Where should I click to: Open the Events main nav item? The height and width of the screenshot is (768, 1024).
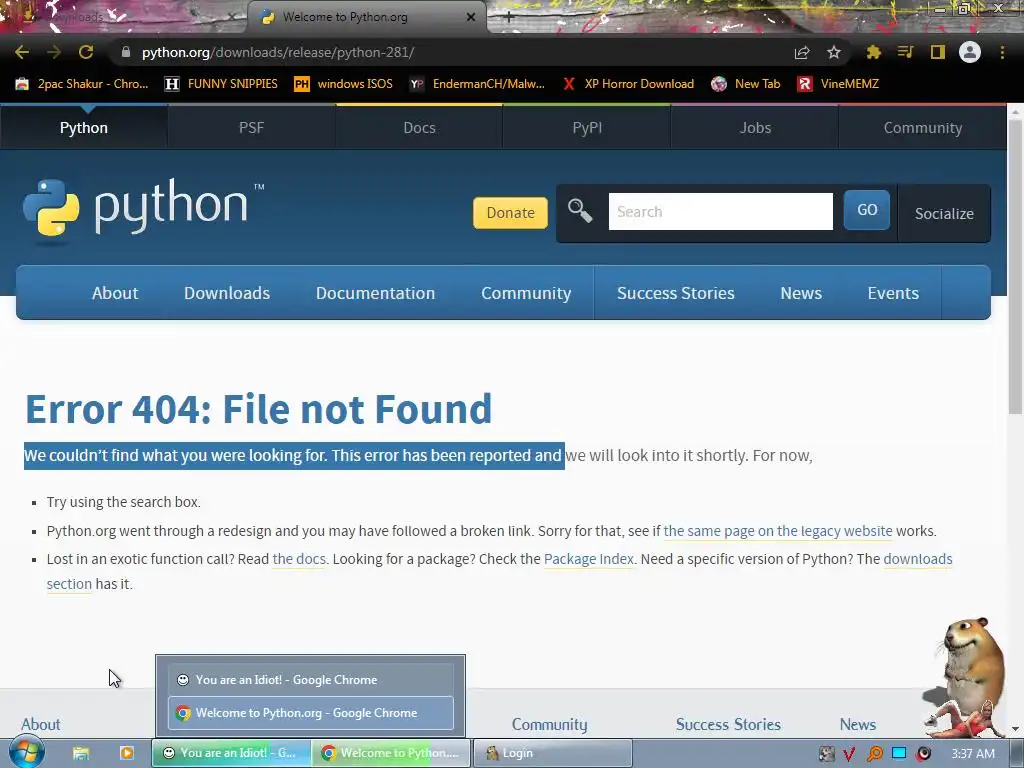point(893,293)
